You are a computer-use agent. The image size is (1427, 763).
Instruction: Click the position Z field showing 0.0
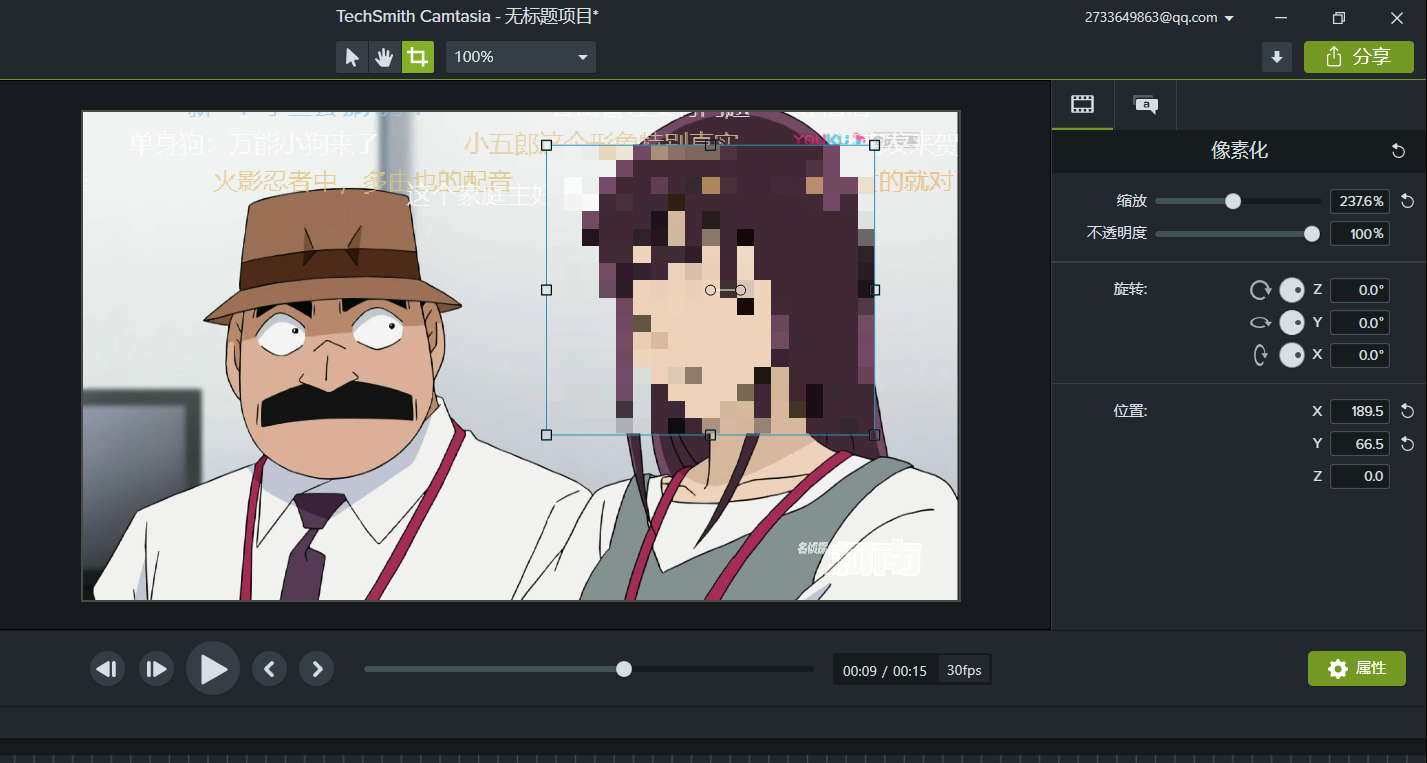tap(1360, 476)
